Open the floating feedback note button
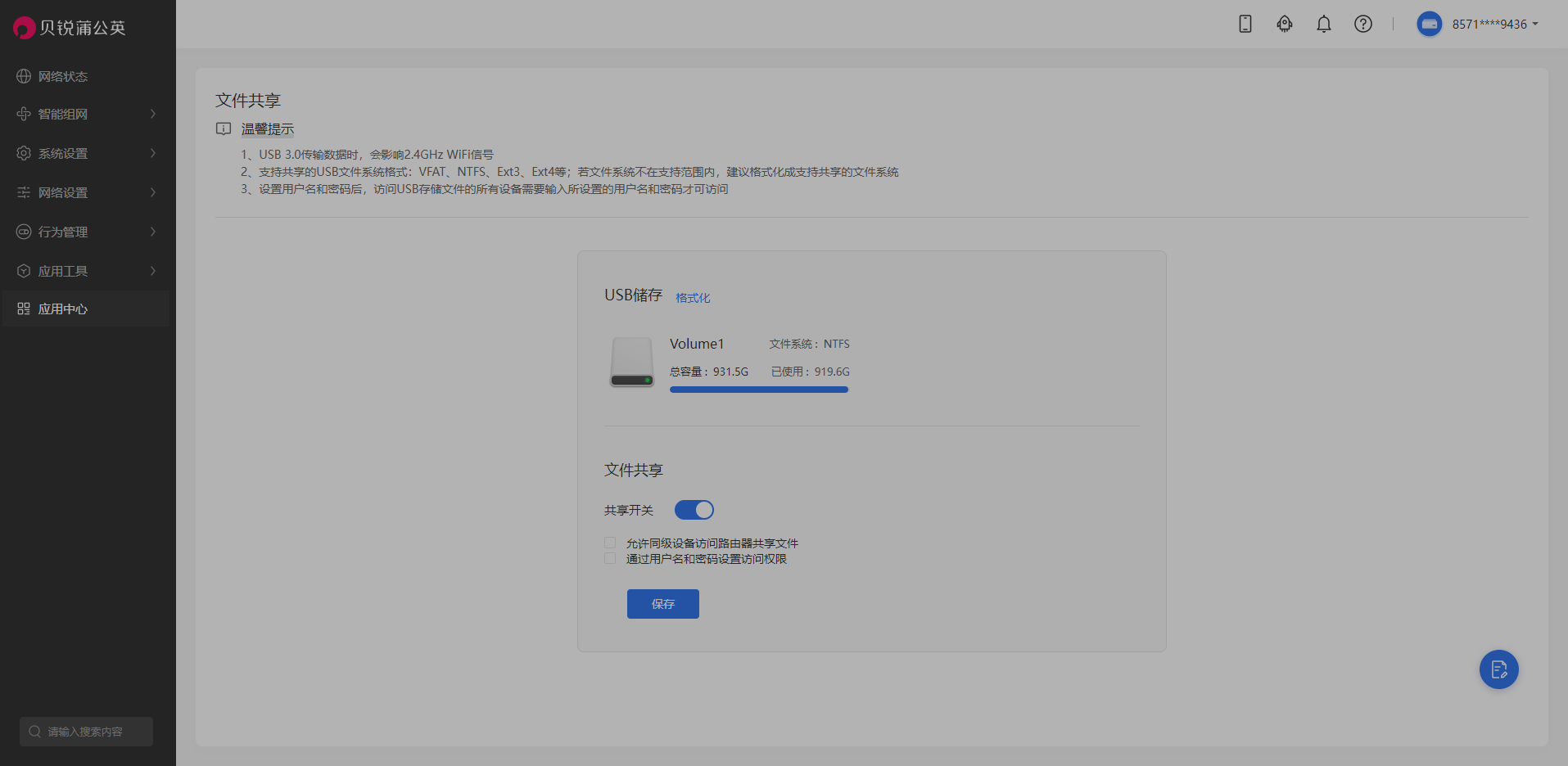Viewport: 1568px width, 766px height. tap(1498, 669)
